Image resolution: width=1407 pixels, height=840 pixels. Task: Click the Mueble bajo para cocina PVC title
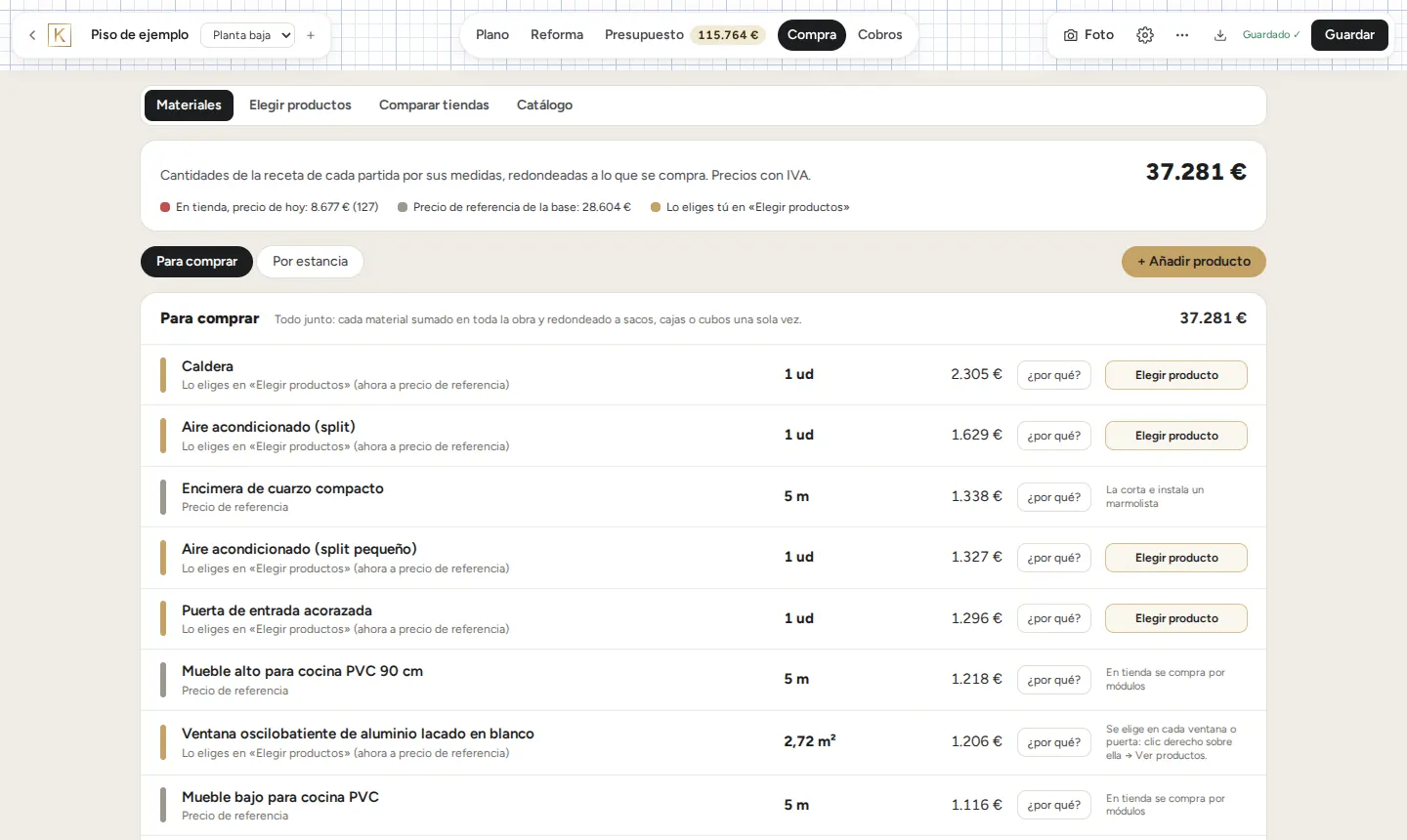(x=280, y=797)
